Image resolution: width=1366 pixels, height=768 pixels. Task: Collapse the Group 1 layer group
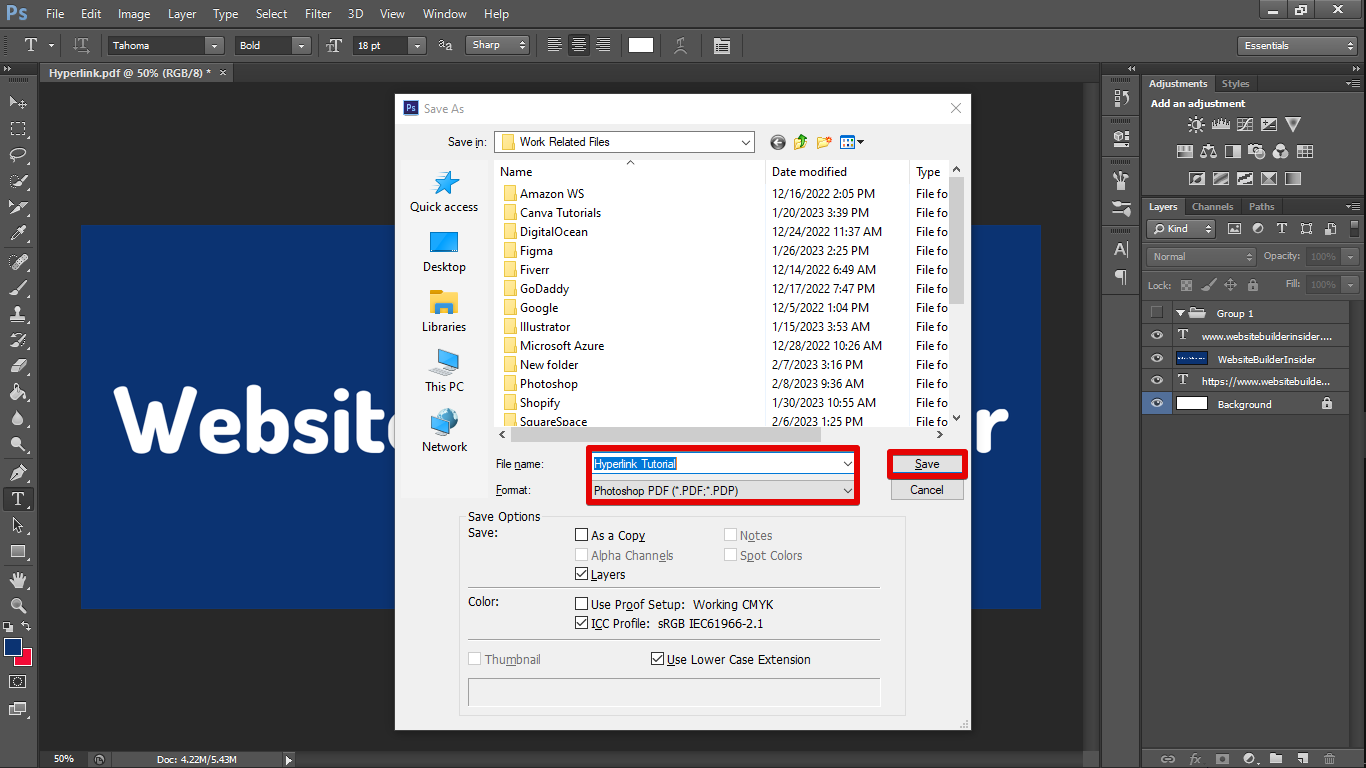1180,313
